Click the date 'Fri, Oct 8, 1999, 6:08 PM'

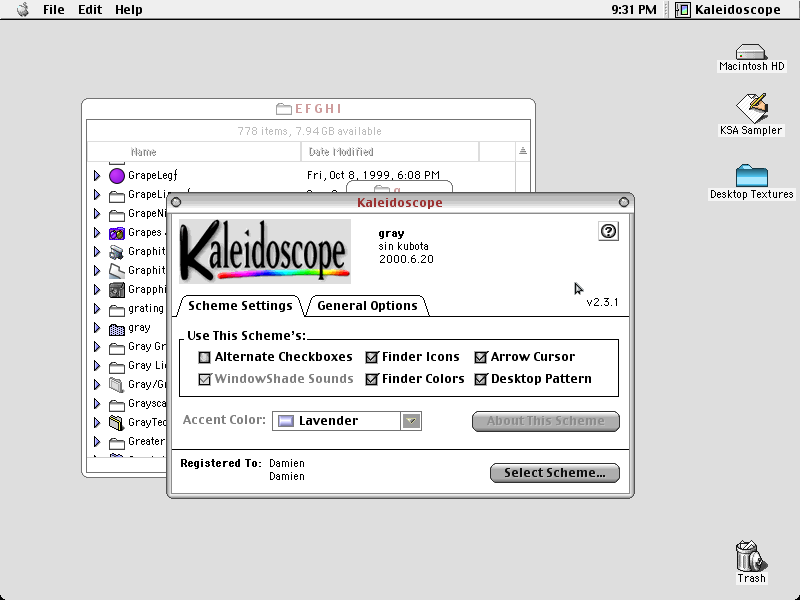tap(373, 176)
